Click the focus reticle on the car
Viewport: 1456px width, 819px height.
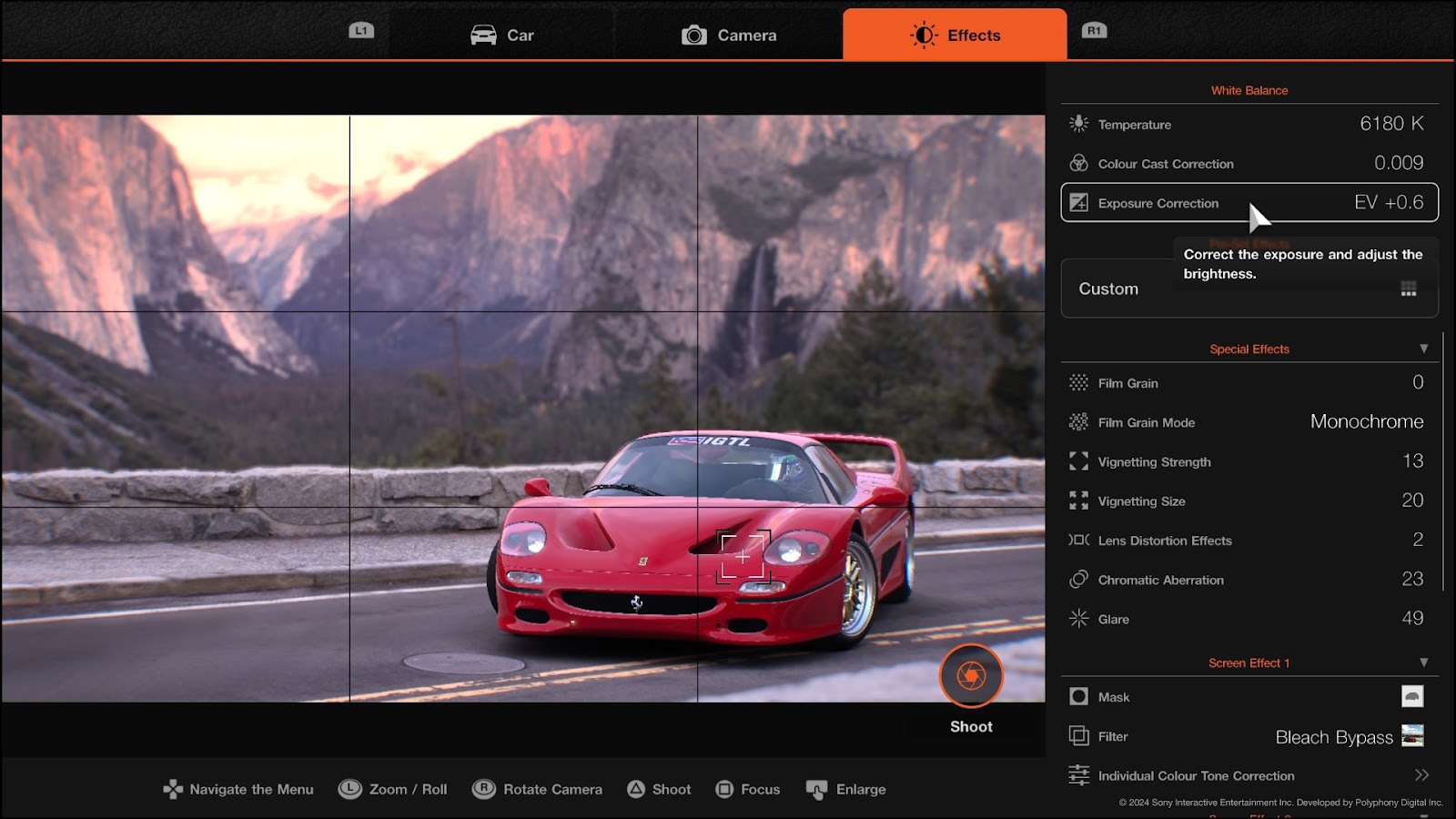(743, 556)
